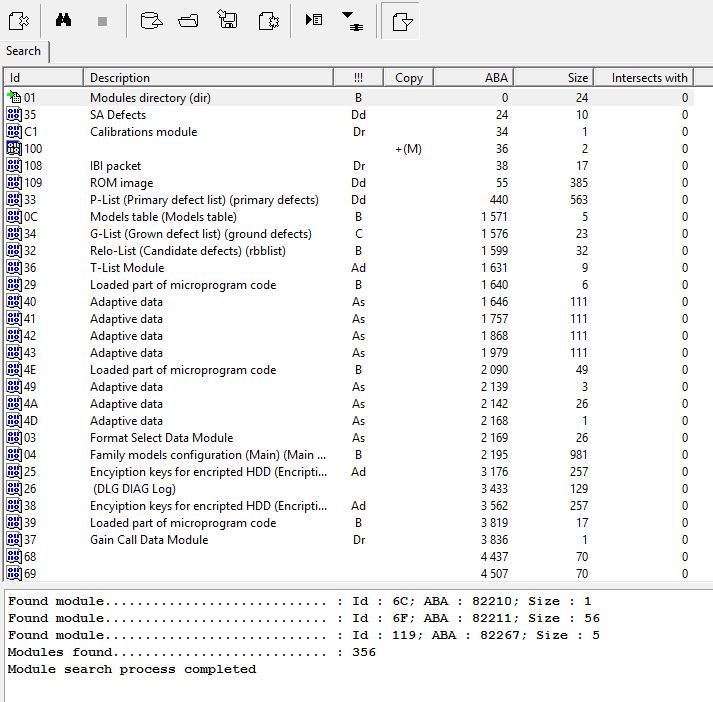
Task: Switch to the Search tab
Action: click(24, 51)
